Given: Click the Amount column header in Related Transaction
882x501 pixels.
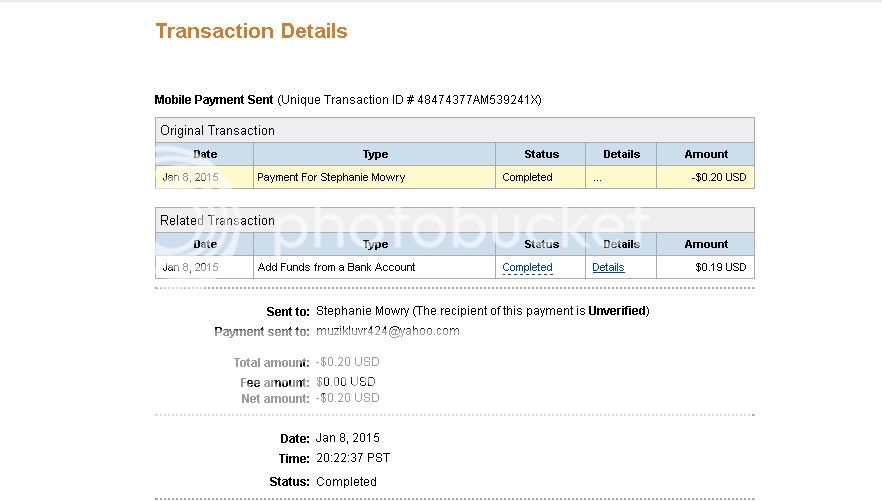Looking at the screenshot, I should point(706,244).
